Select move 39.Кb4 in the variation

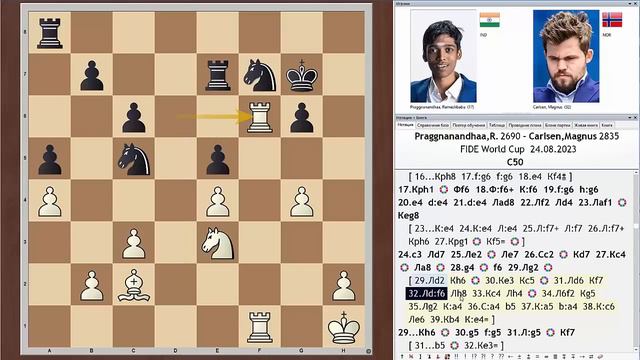(x=445, y=320)
